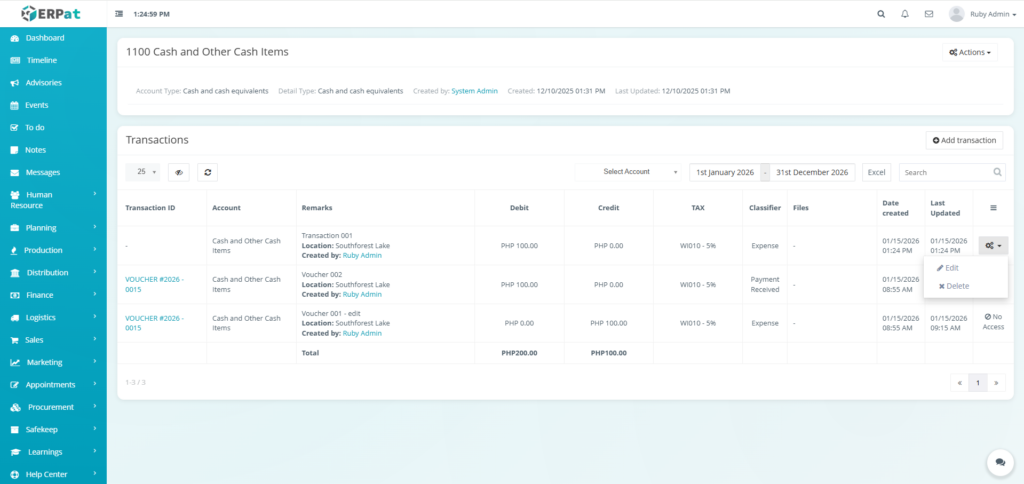
Task: Toggle column visibility with the eye button
Action: click(179, 172)
